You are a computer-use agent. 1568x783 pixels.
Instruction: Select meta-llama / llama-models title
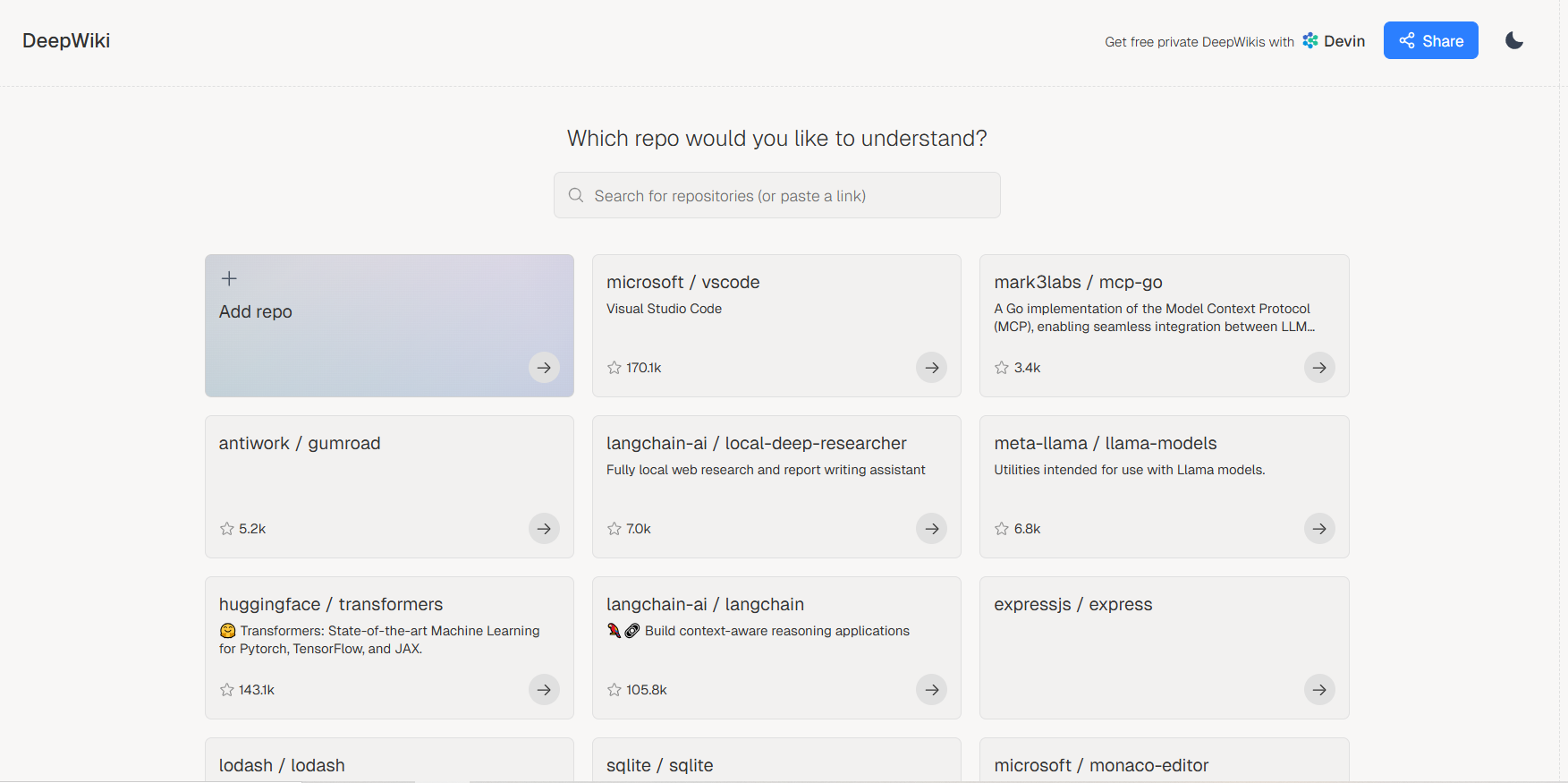tap(1106, 443)
